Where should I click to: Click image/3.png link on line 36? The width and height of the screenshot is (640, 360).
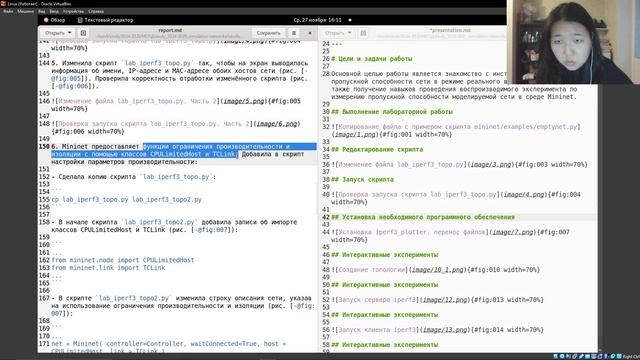coord(491,164)
